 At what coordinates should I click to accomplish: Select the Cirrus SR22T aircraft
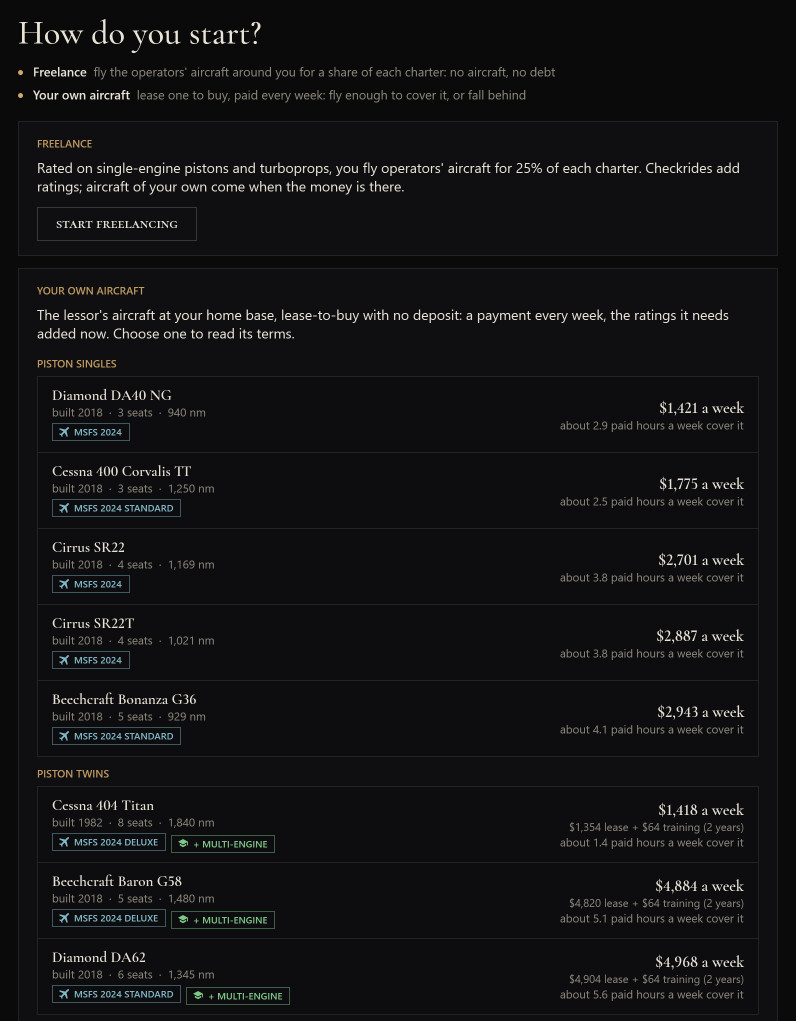[398, 643]
